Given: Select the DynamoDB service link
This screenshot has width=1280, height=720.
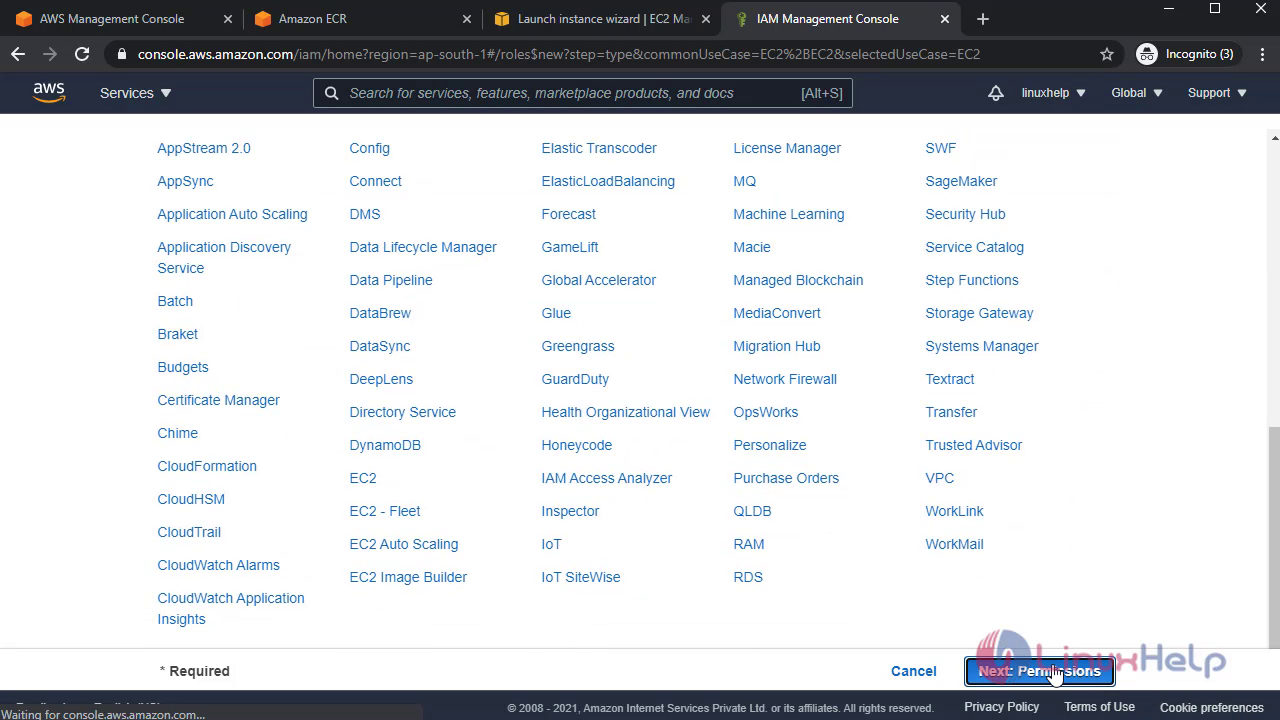Looking at the screenshot, I should [385, 445].
